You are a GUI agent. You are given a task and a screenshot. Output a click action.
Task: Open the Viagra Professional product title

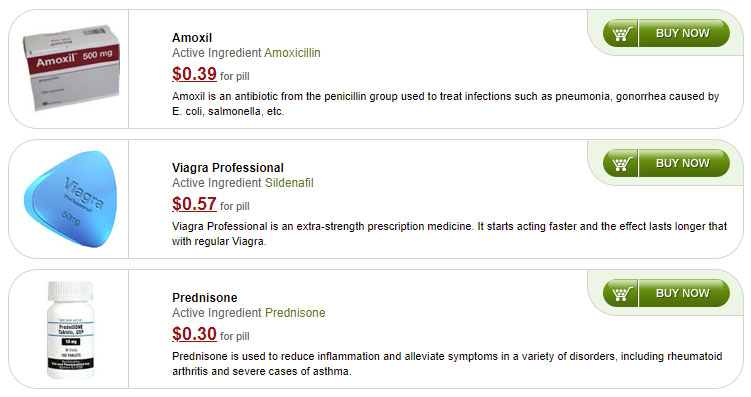(x=228, y=168)
